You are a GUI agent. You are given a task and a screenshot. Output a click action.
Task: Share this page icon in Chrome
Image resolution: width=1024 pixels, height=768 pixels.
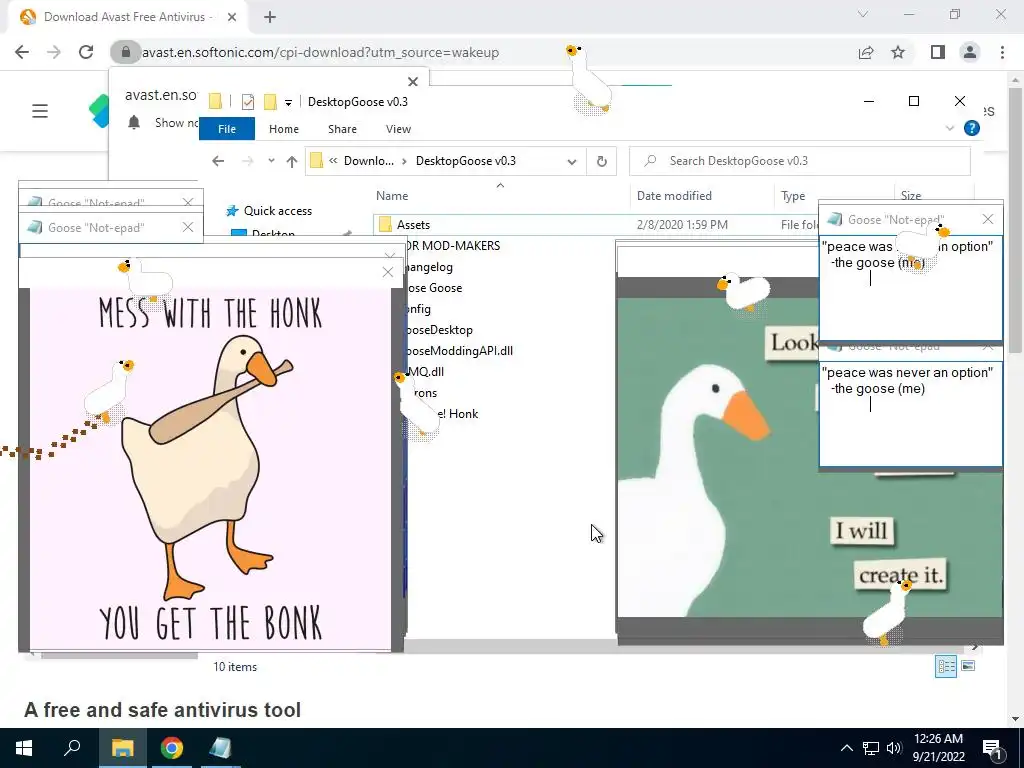coord(866,52)
